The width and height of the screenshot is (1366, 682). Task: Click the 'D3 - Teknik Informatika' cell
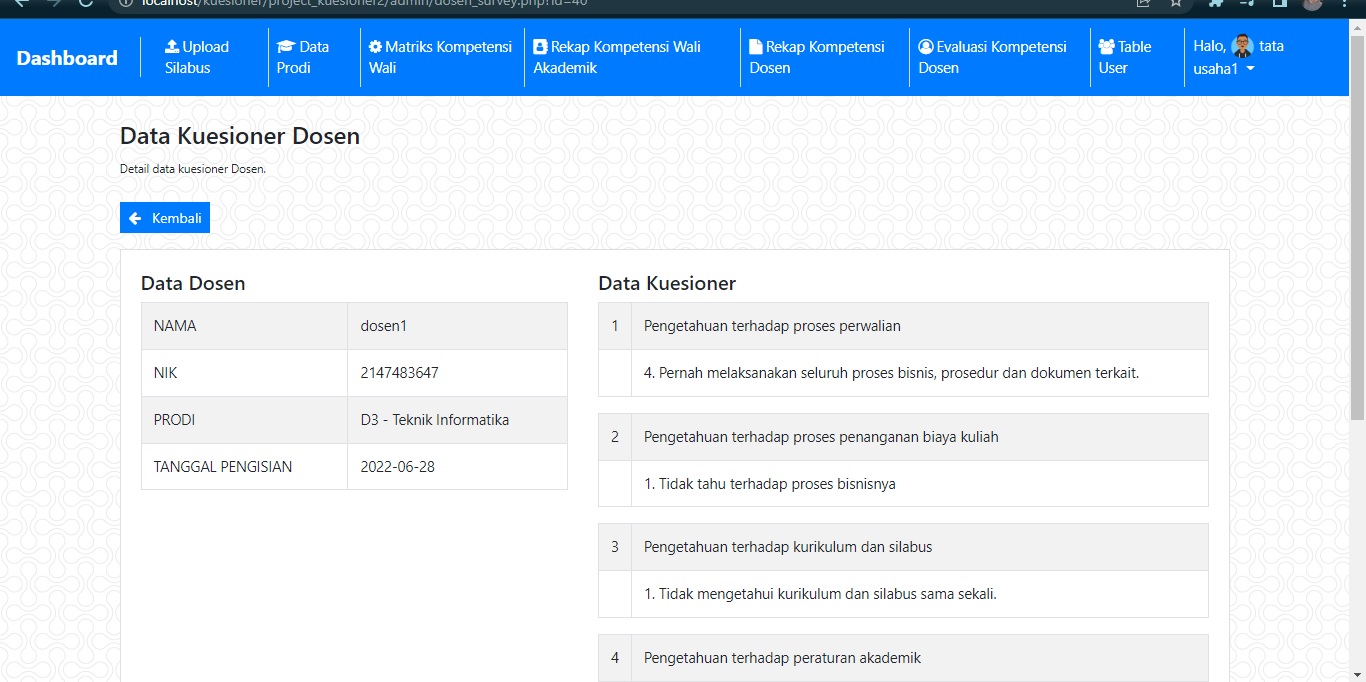457,420
